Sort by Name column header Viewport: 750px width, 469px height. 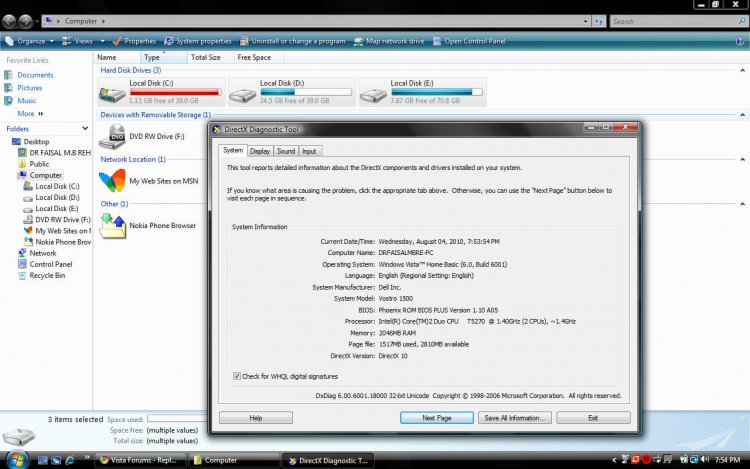click(x=117, y=57)
